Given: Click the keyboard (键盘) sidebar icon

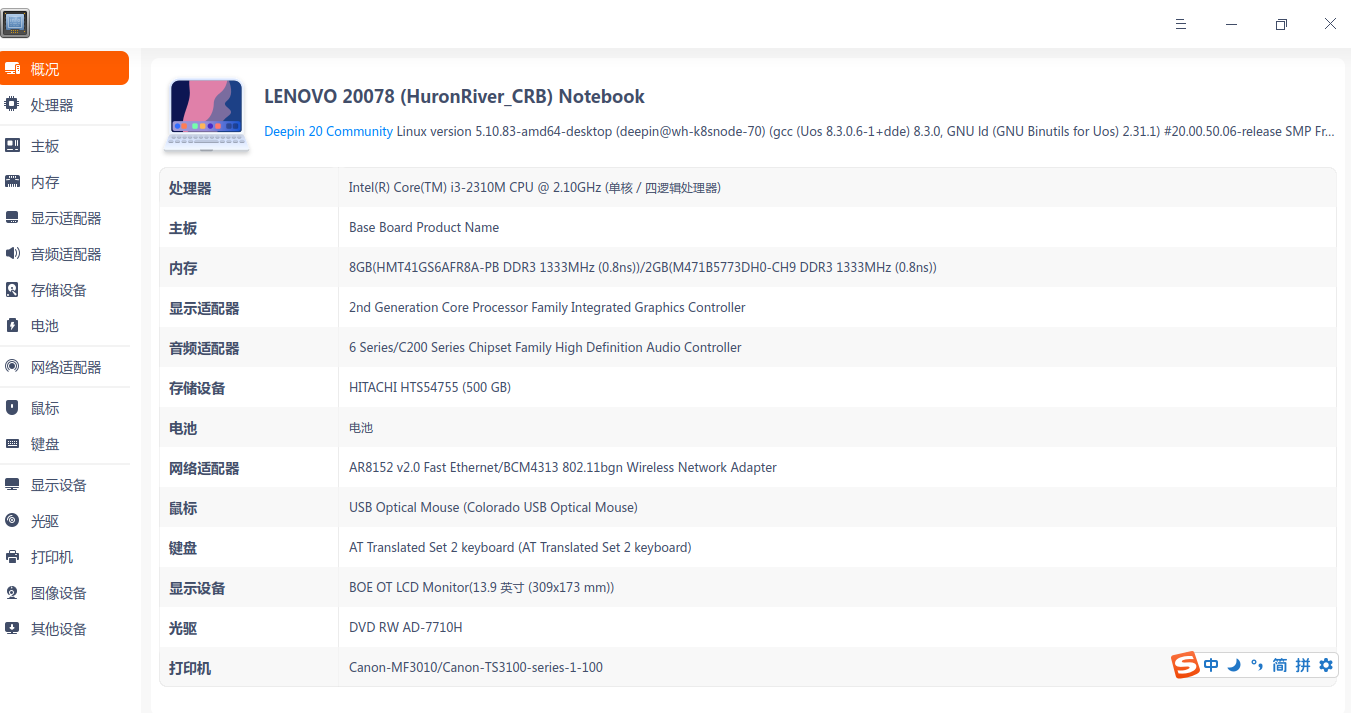Looking at the screenshot, I should click(13, 444).
